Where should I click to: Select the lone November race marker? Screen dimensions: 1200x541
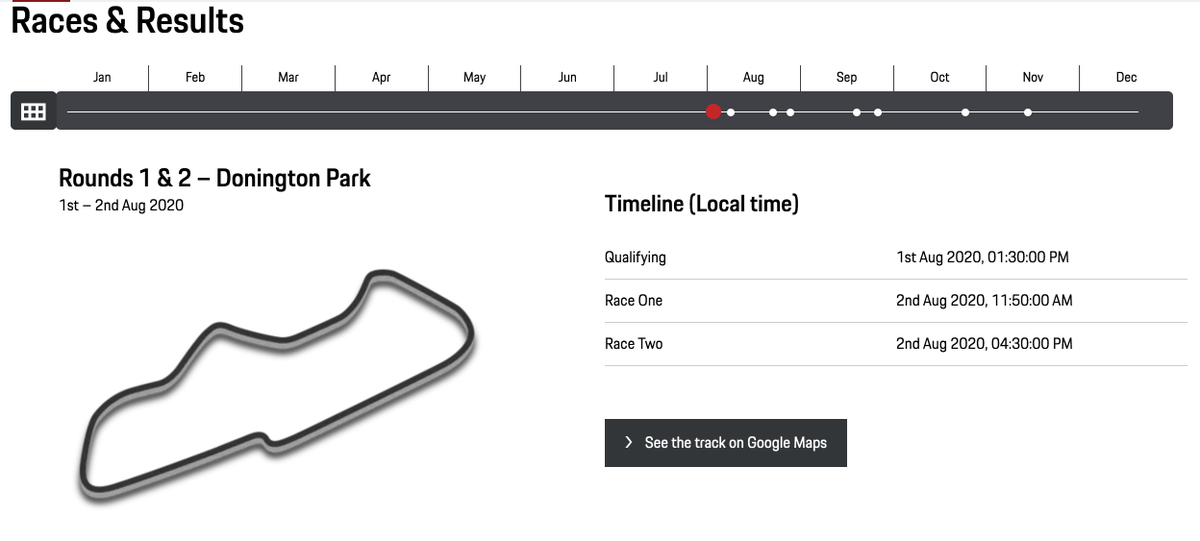coord(1028,112)
